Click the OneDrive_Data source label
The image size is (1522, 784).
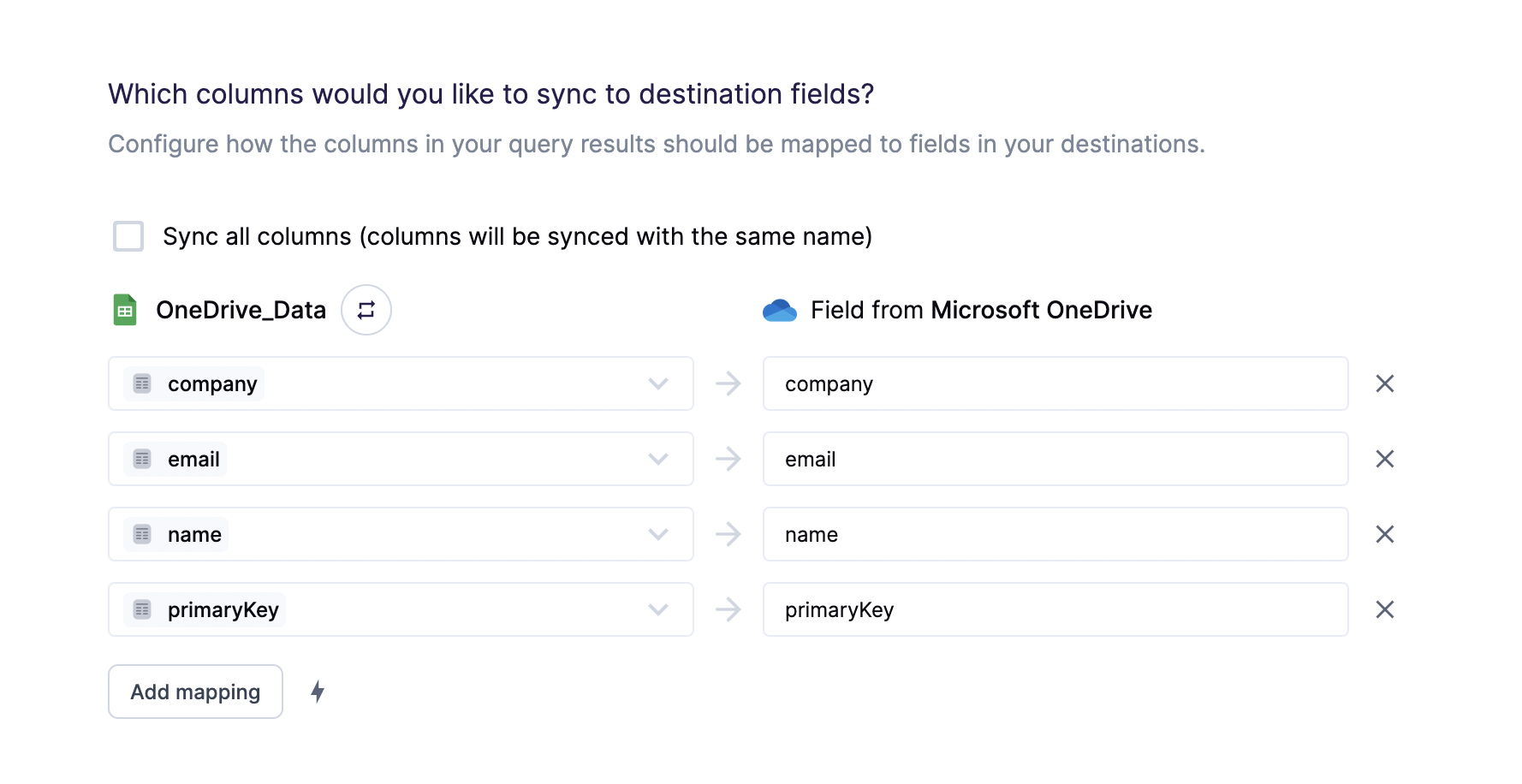point(241,310)
